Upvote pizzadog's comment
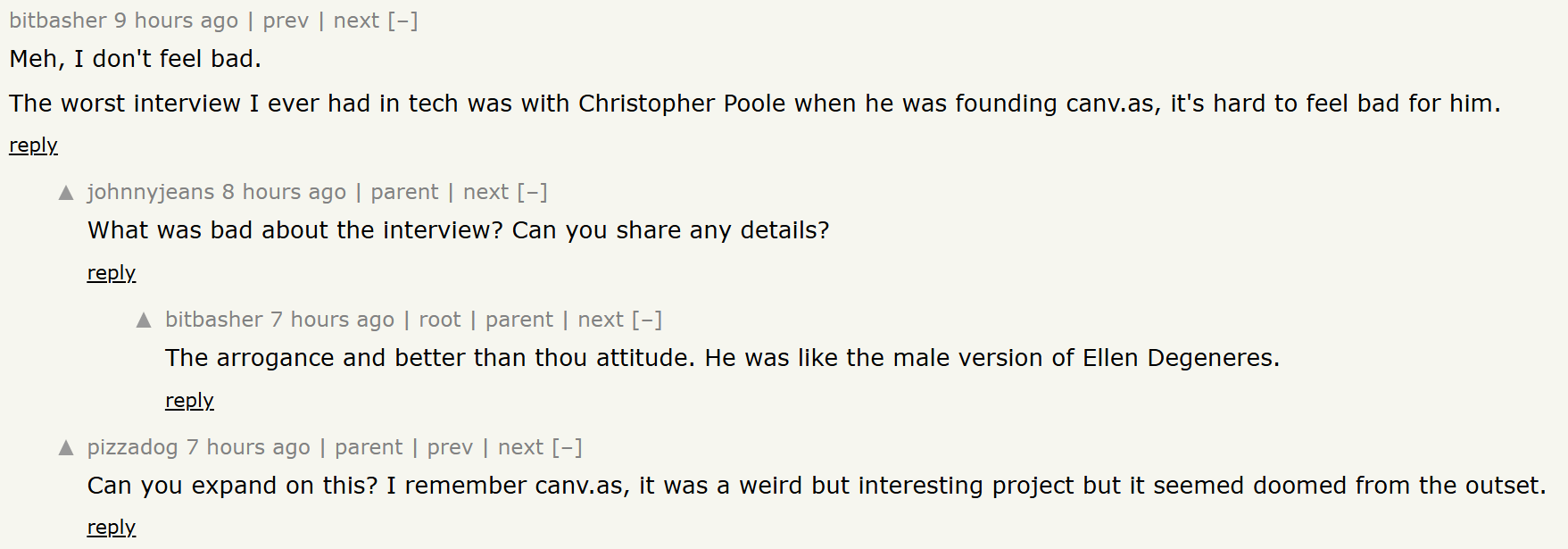Screen dimensions: 1568x549 [x=66, y=448]
